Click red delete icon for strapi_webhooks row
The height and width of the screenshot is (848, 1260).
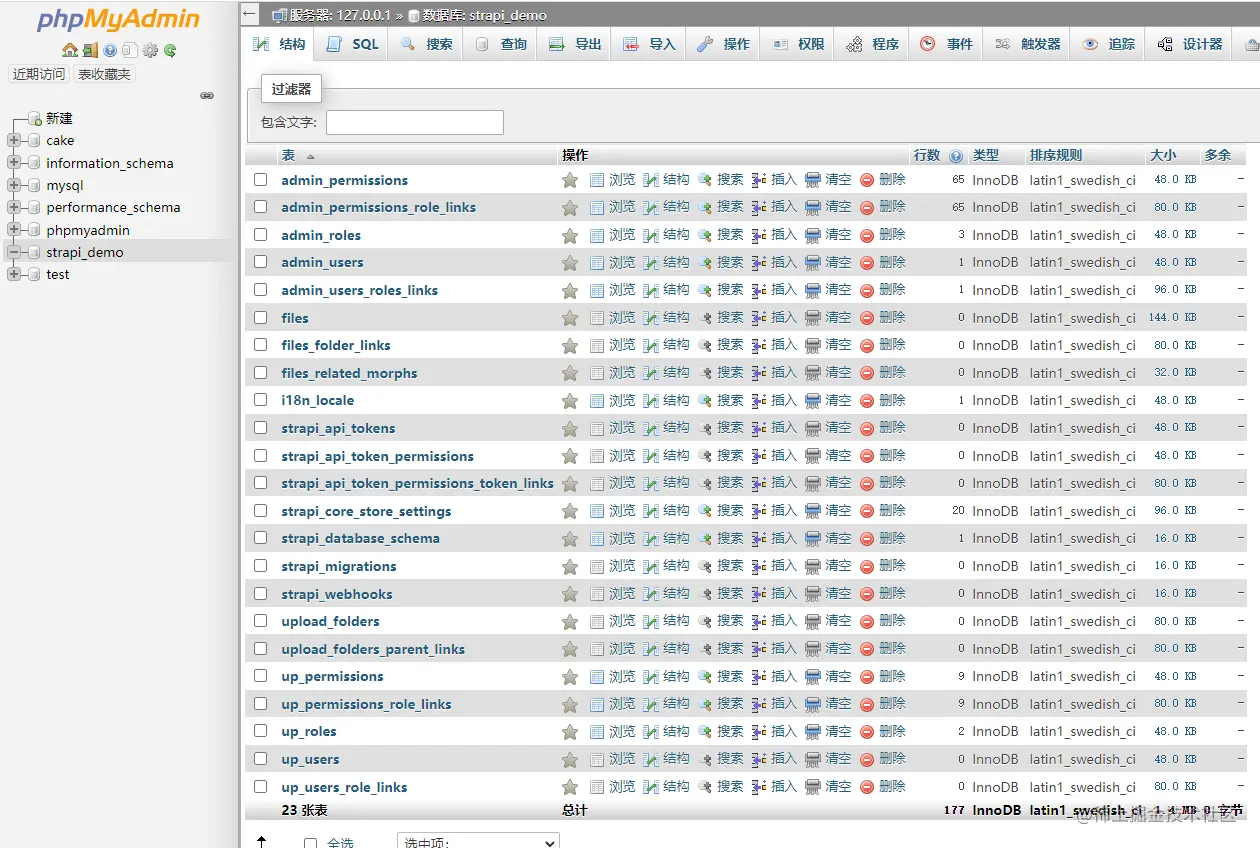point(867,593)
